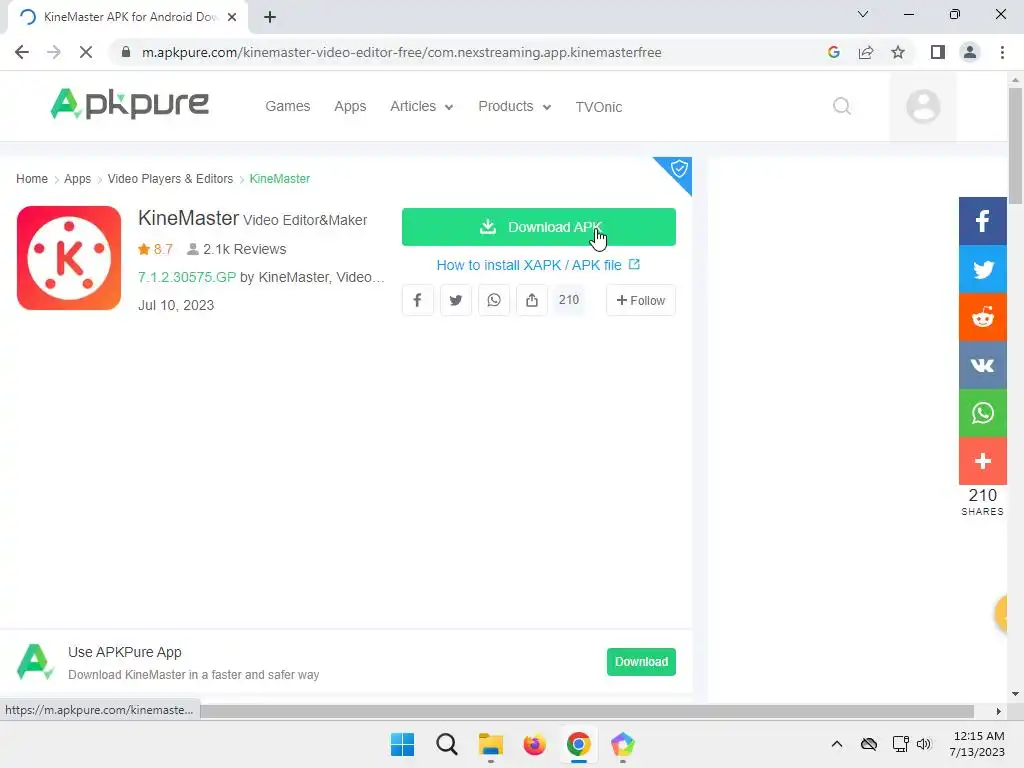This screenshot has height=768, width=1024.
Task: Stop loading the page in Chrome
Action: point(86,52)
